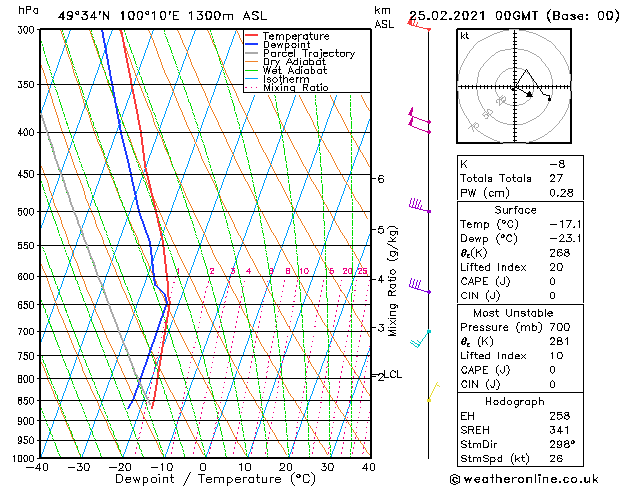
Task: Select the yellow wind barb near 850 hPa
Action: coord(433,391)
